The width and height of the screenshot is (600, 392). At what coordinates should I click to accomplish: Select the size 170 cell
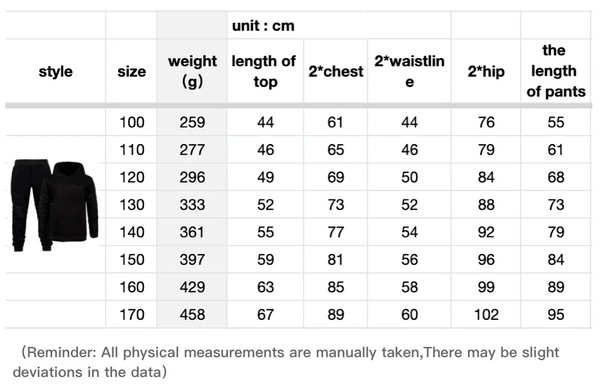[131, 314]
